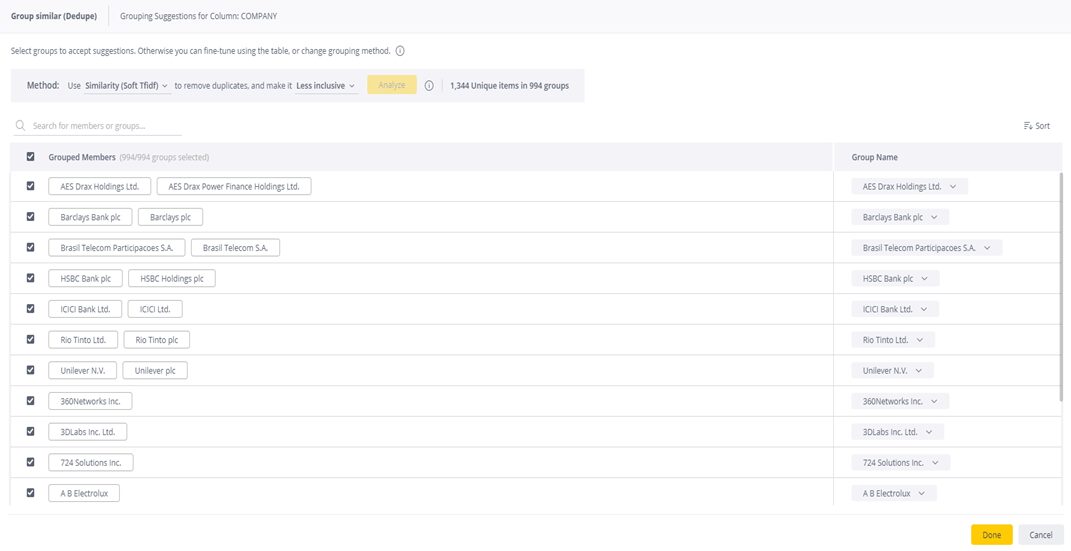Deselect the 360Networks Inc. row checkbox
The width and height of the screenshot is (1071, 551).
click(30, 401)
